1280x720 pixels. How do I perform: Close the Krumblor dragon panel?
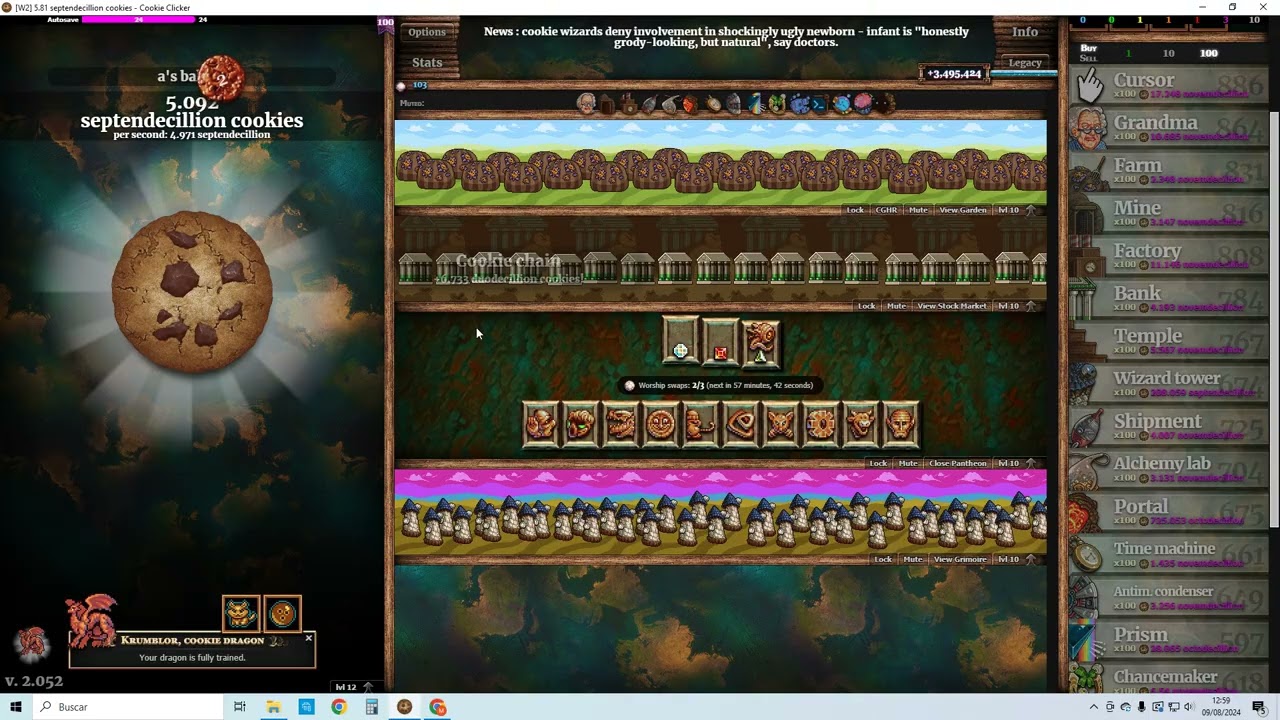(x=308, y=638)
